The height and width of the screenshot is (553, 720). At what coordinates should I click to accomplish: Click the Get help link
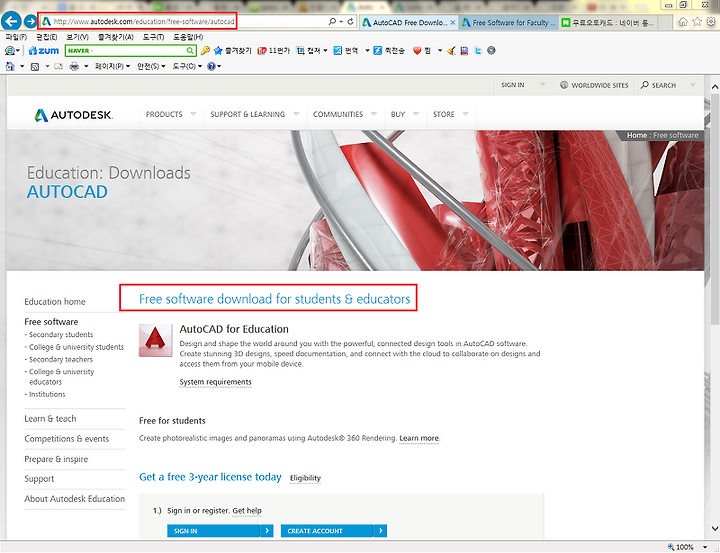coord(247,511)
